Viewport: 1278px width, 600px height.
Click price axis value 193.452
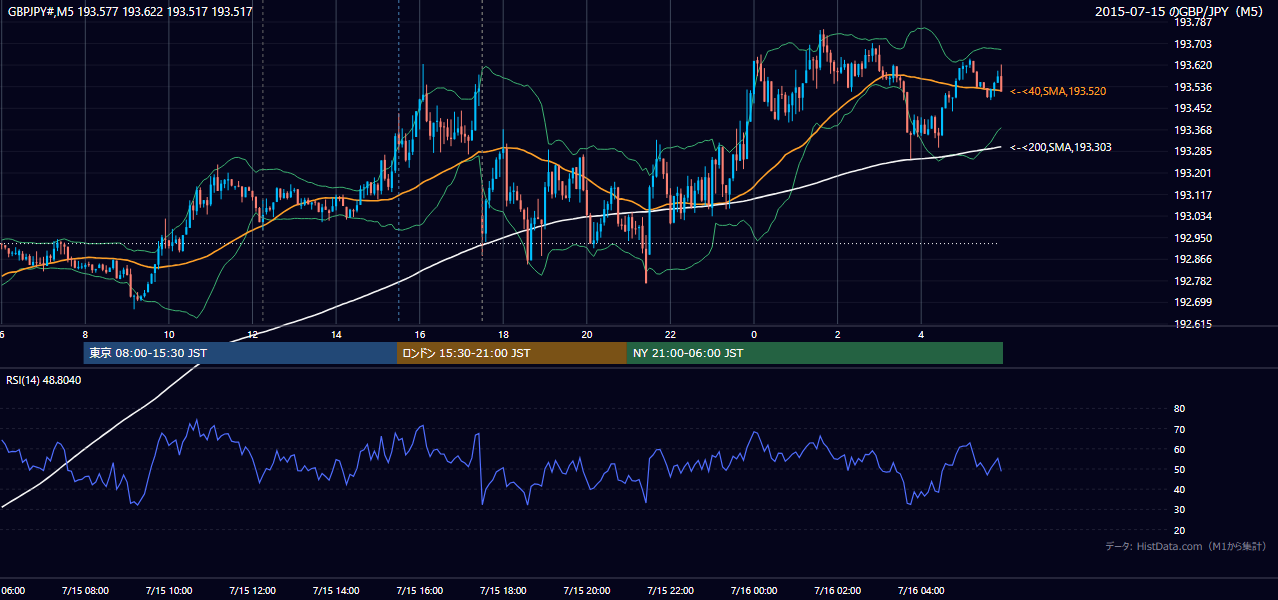[x=1192, y=108]
